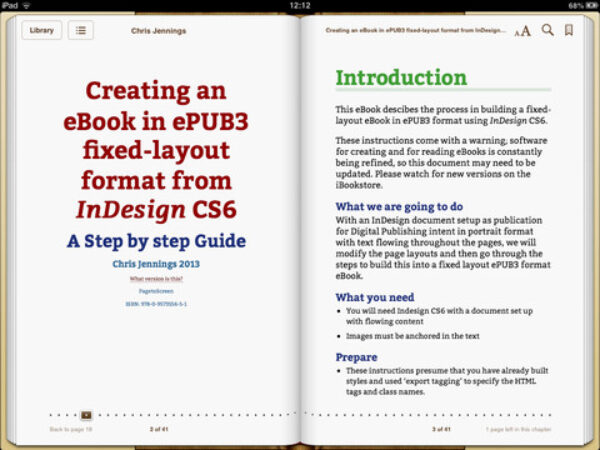Tap the 'What we are going to do' heading
The height and width of the screenshot is (450, 600).
[x=398, y=207]
